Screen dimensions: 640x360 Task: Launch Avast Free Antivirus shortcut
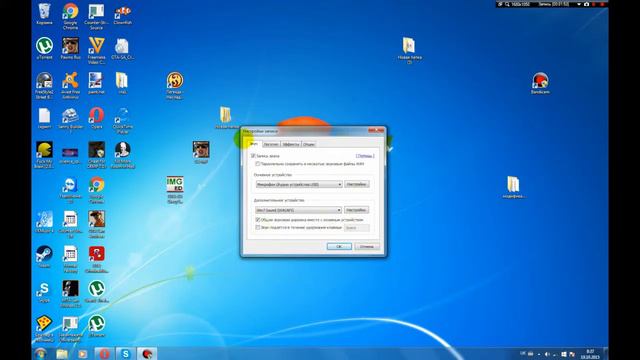coord(70,85)
